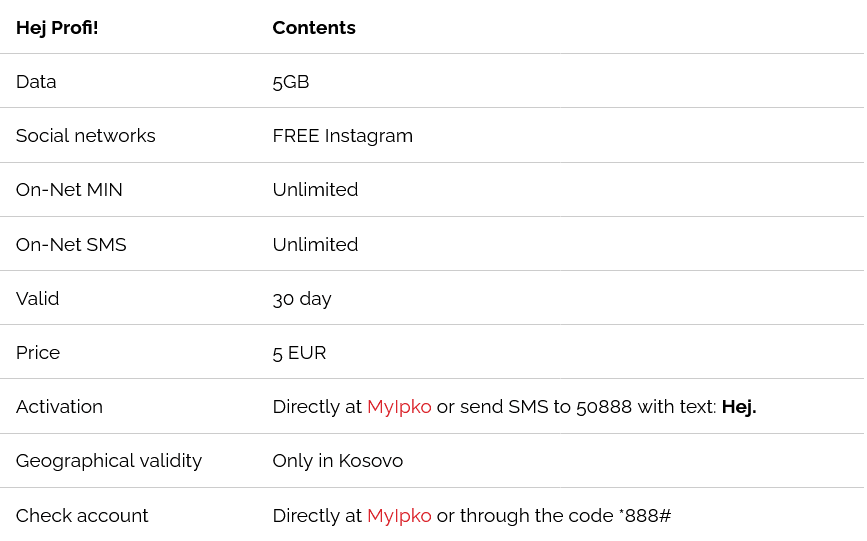867x541 pixels.
Task: Click the "Hej Profi!" table header
Action: [57, 28]
